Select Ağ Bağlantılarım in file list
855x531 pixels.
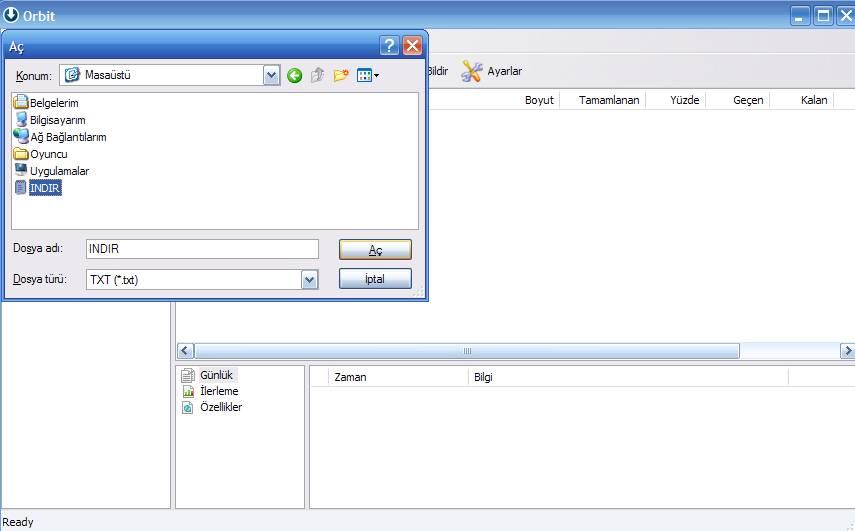click(68, 137)
